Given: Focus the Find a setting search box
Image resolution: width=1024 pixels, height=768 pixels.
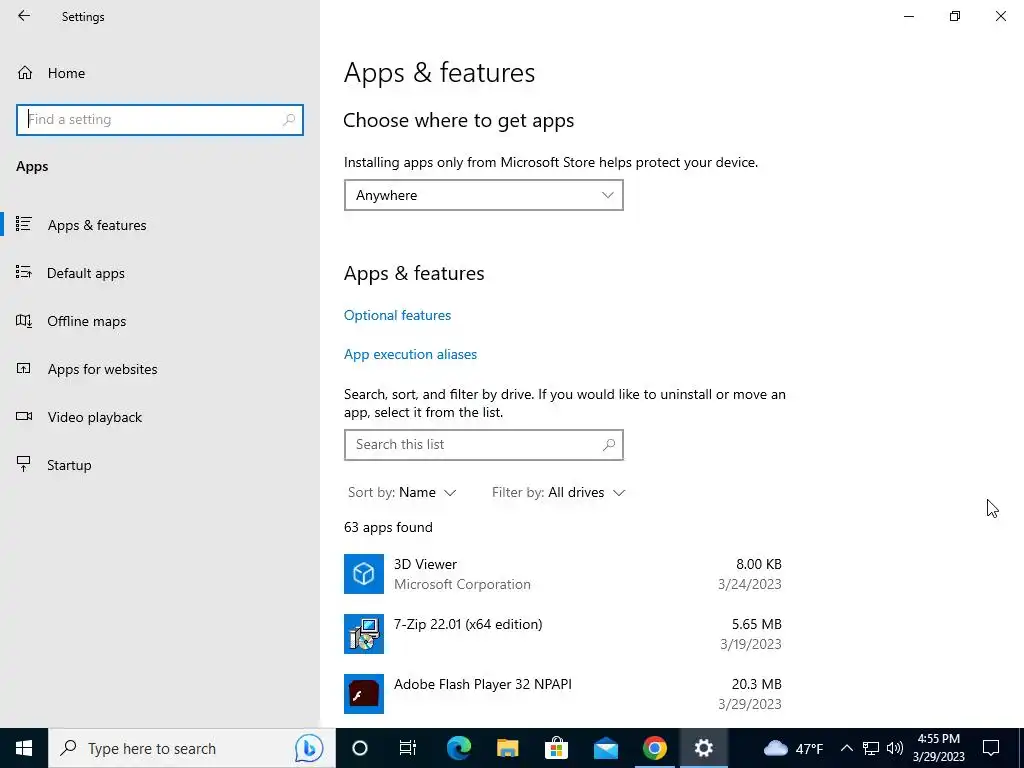Looking at the screenshot, I should tap(160, 120).
